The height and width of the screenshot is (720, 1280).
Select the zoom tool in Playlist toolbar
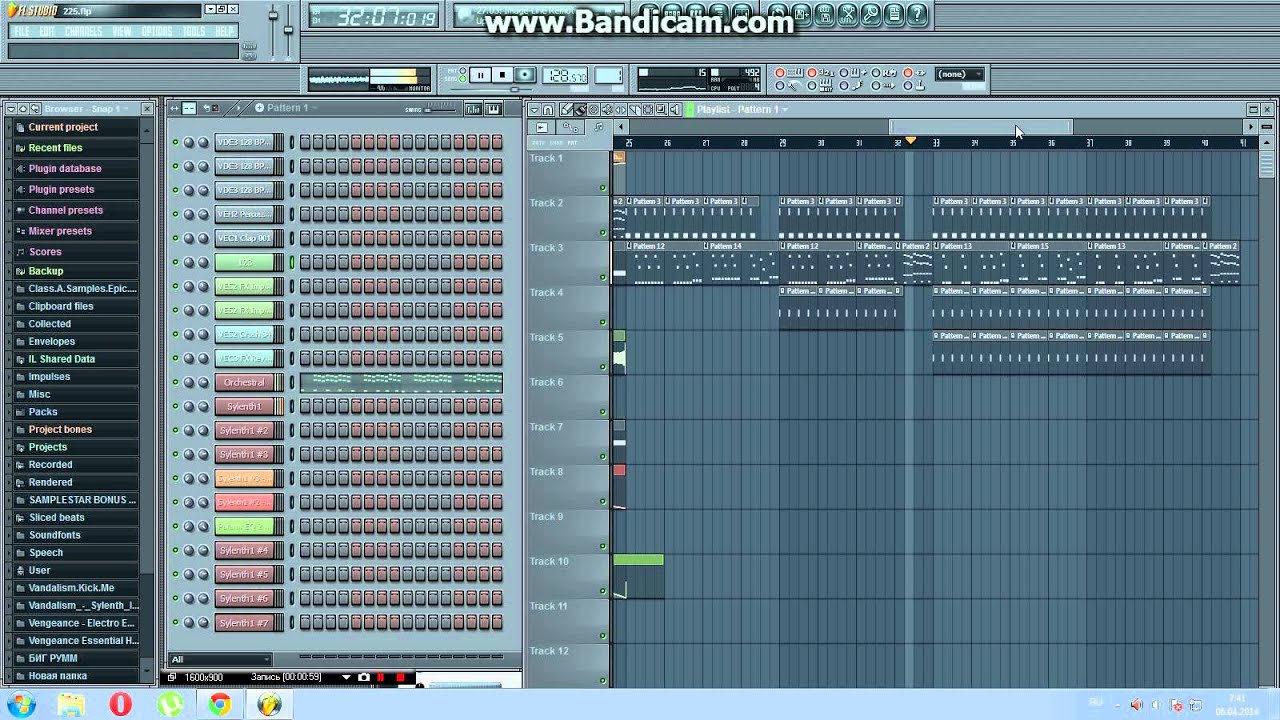click(x=661, y=110)
